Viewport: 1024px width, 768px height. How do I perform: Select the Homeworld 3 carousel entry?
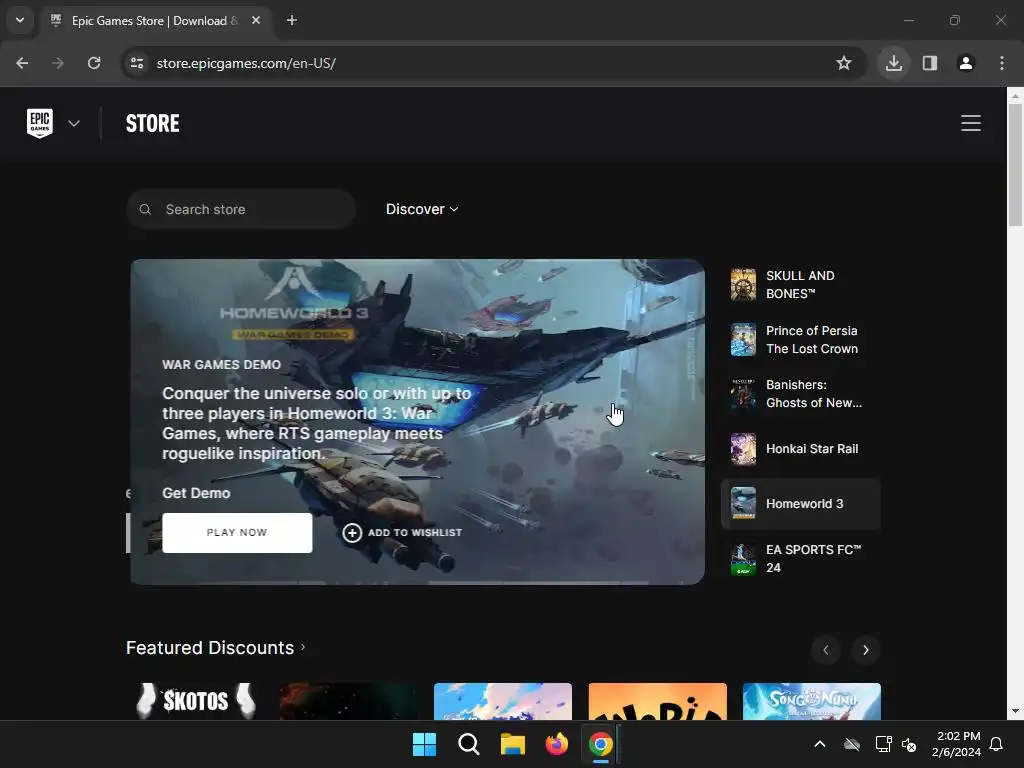coord(801,504)
